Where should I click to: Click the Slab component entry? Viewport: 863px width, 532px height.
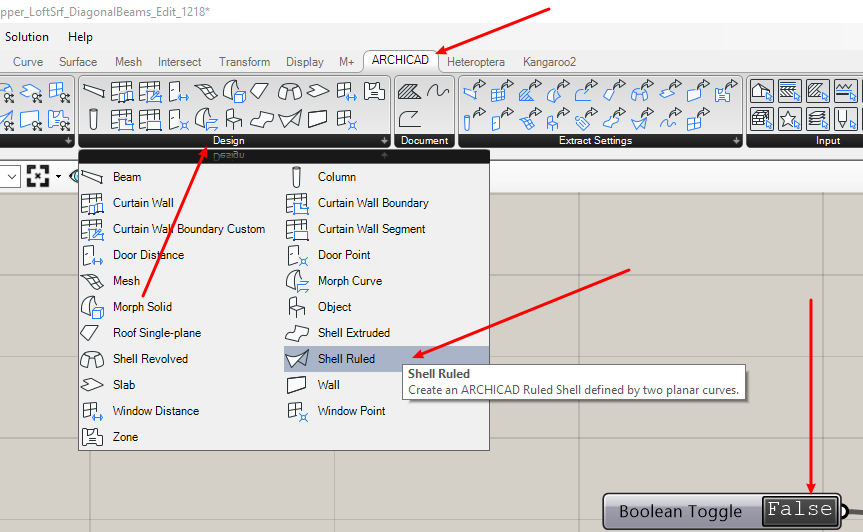point(124,385)
